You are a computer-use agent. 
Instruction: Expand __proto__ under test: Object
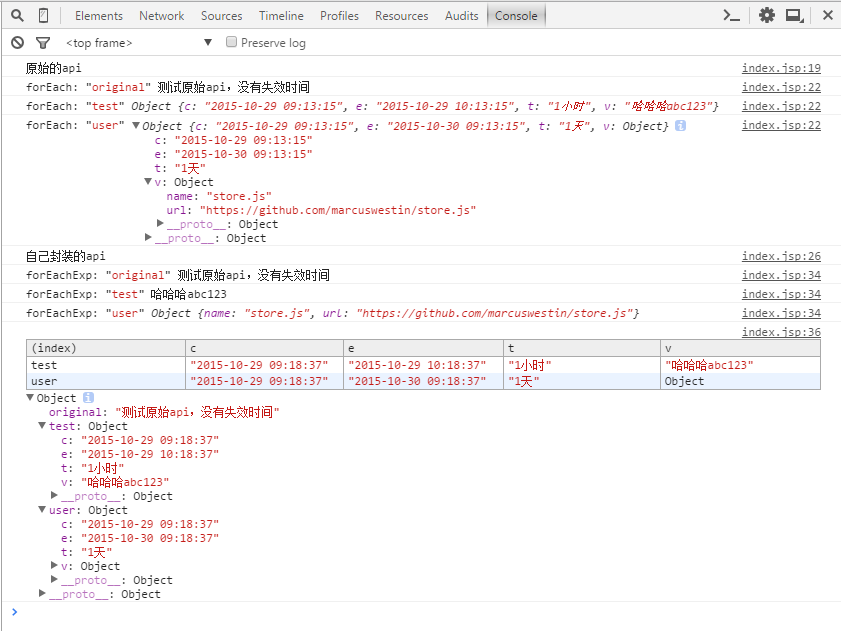(x=54, y=495)
